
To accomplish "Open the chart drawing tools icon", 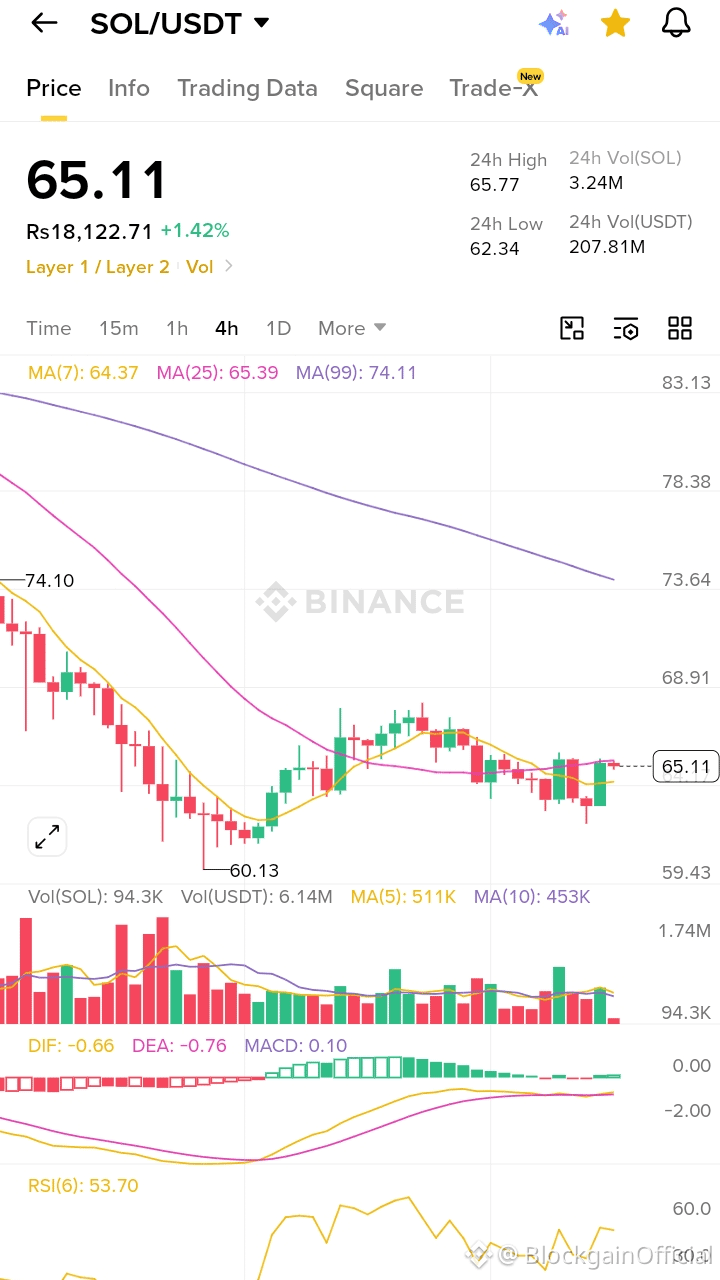I will pos(572,328).
